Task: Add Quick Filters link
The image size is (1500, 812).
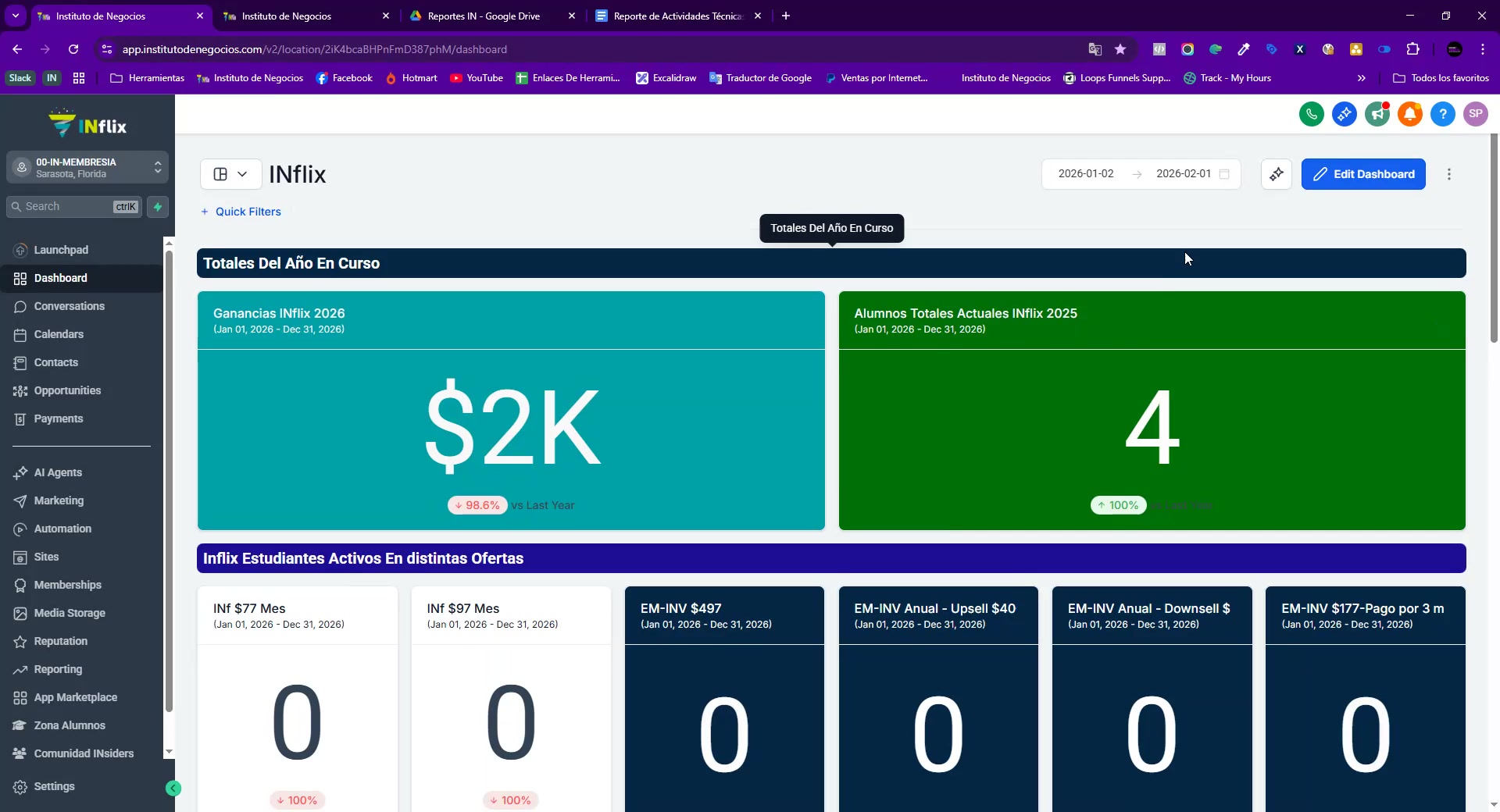Action: click(x=241, y=212)
